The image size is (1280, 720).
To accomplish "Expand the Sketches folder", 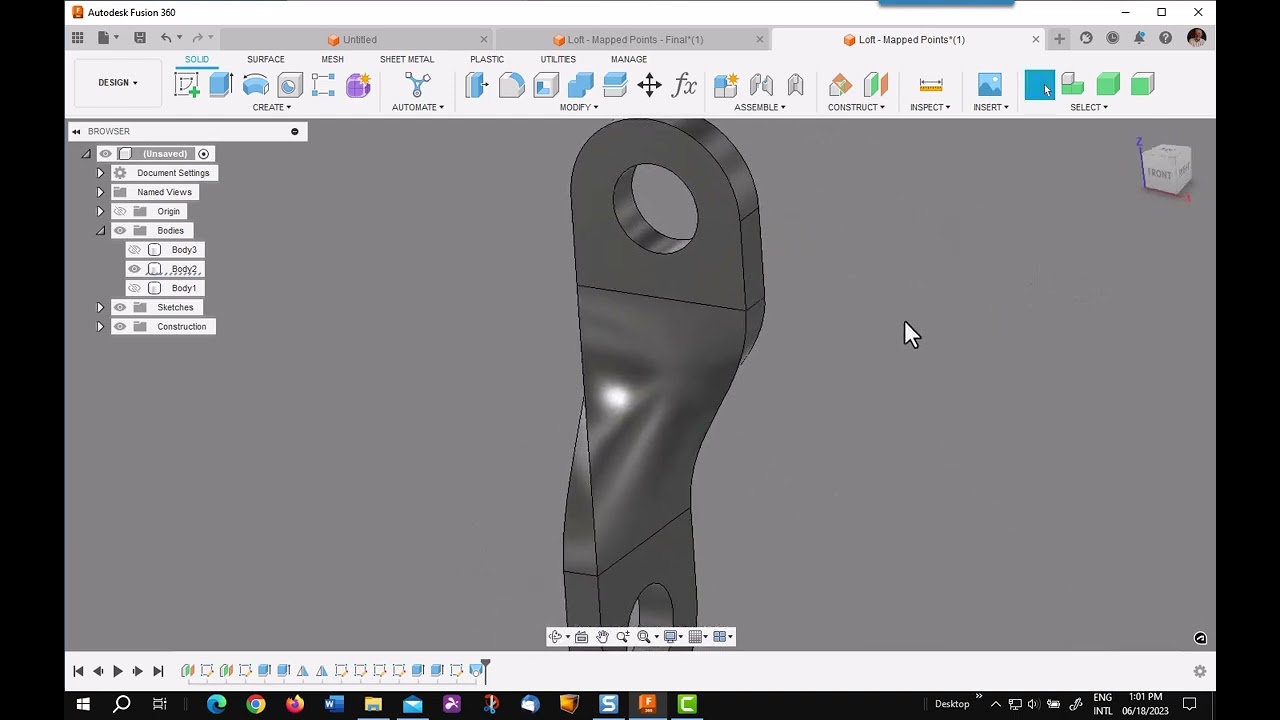I will [100, 307].
